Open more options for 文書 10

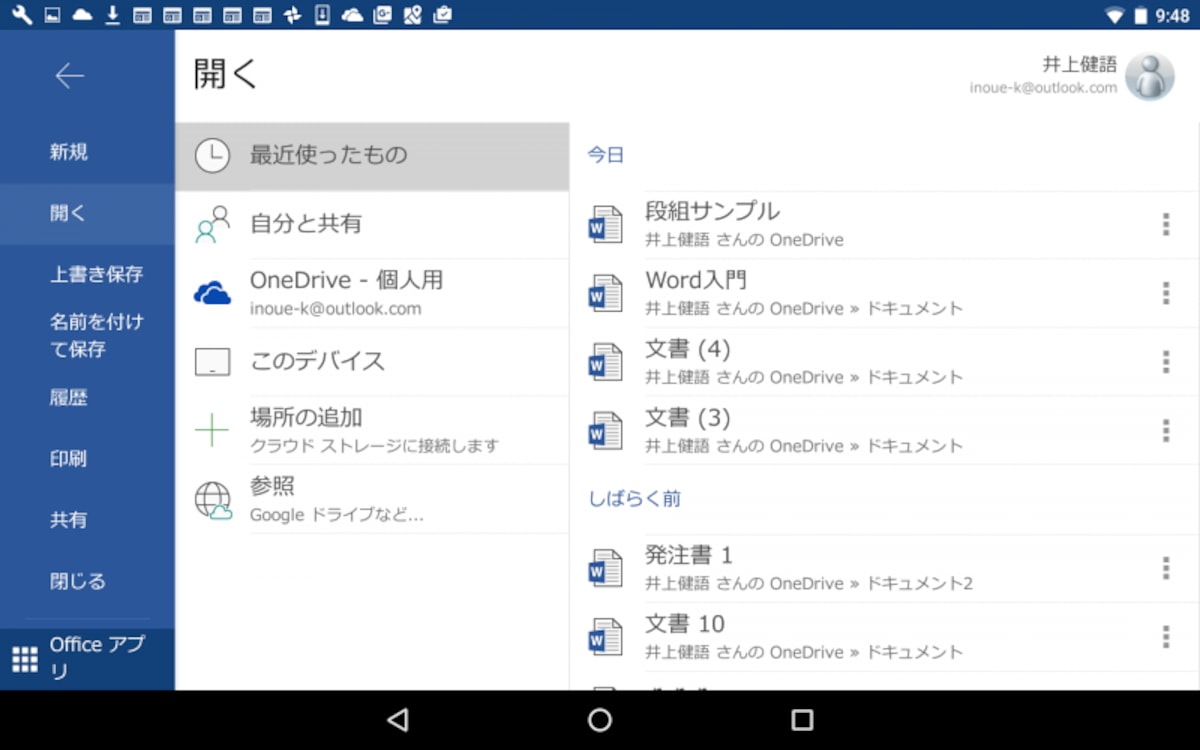(1166, 637)
